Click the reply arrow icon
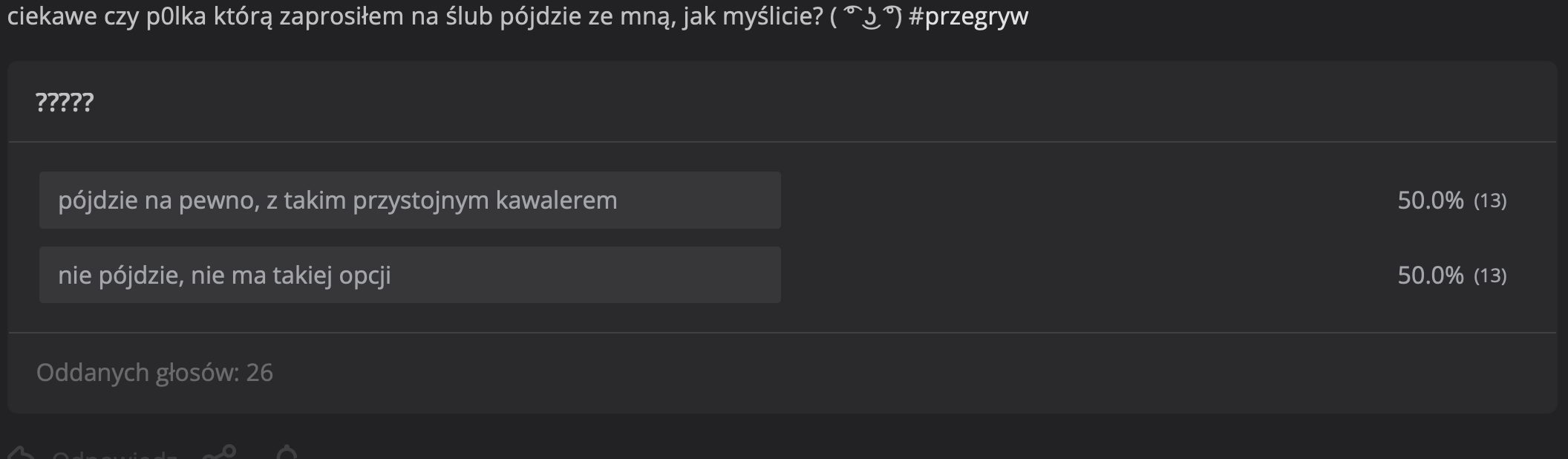The width and height of the screenshot is (1568, 459). point(21,453)
